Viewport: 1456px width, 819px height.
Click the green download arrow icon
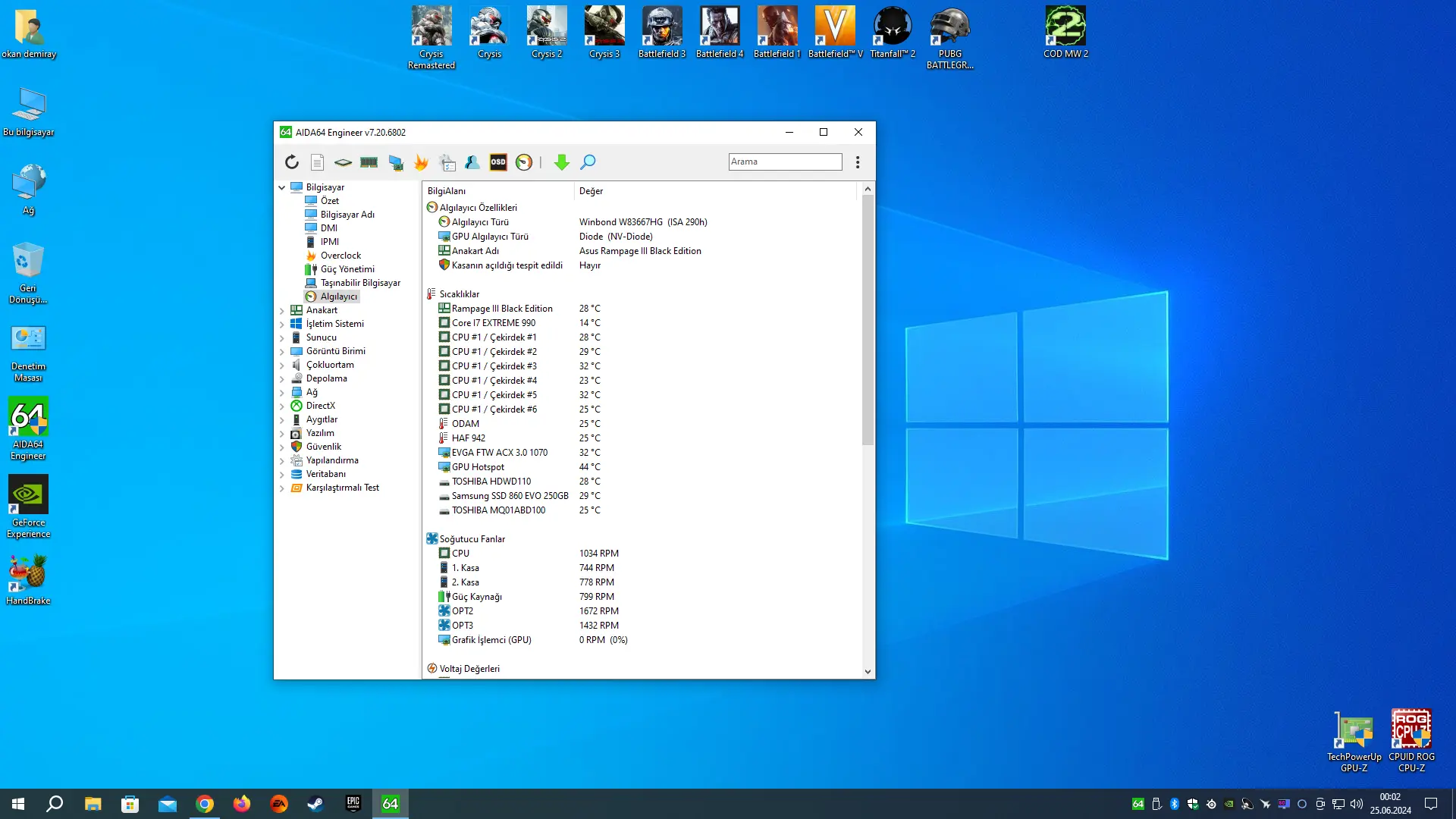562,162
